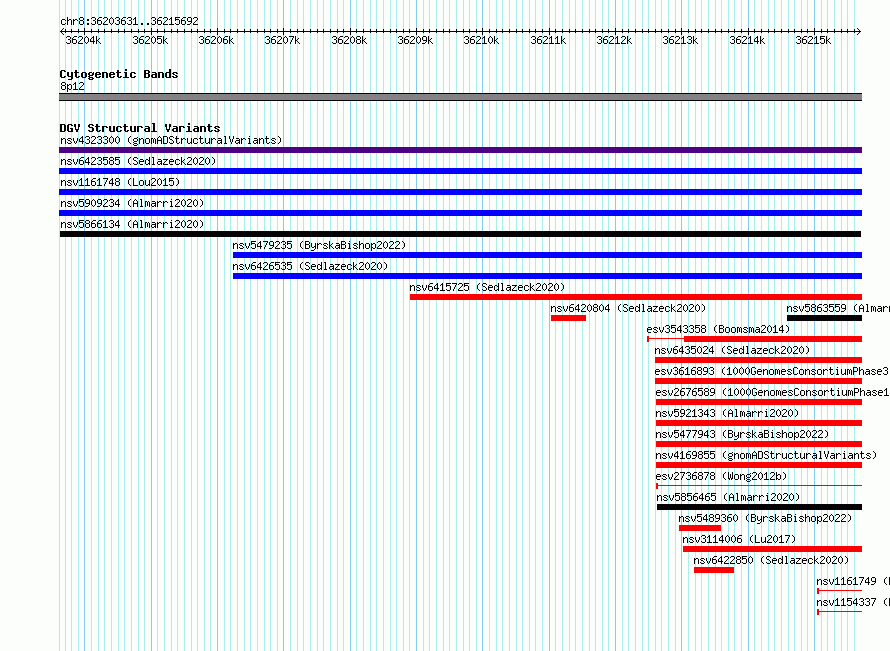
Task: Click the Cytogenetic Bands track title
Action: [119, 74]
